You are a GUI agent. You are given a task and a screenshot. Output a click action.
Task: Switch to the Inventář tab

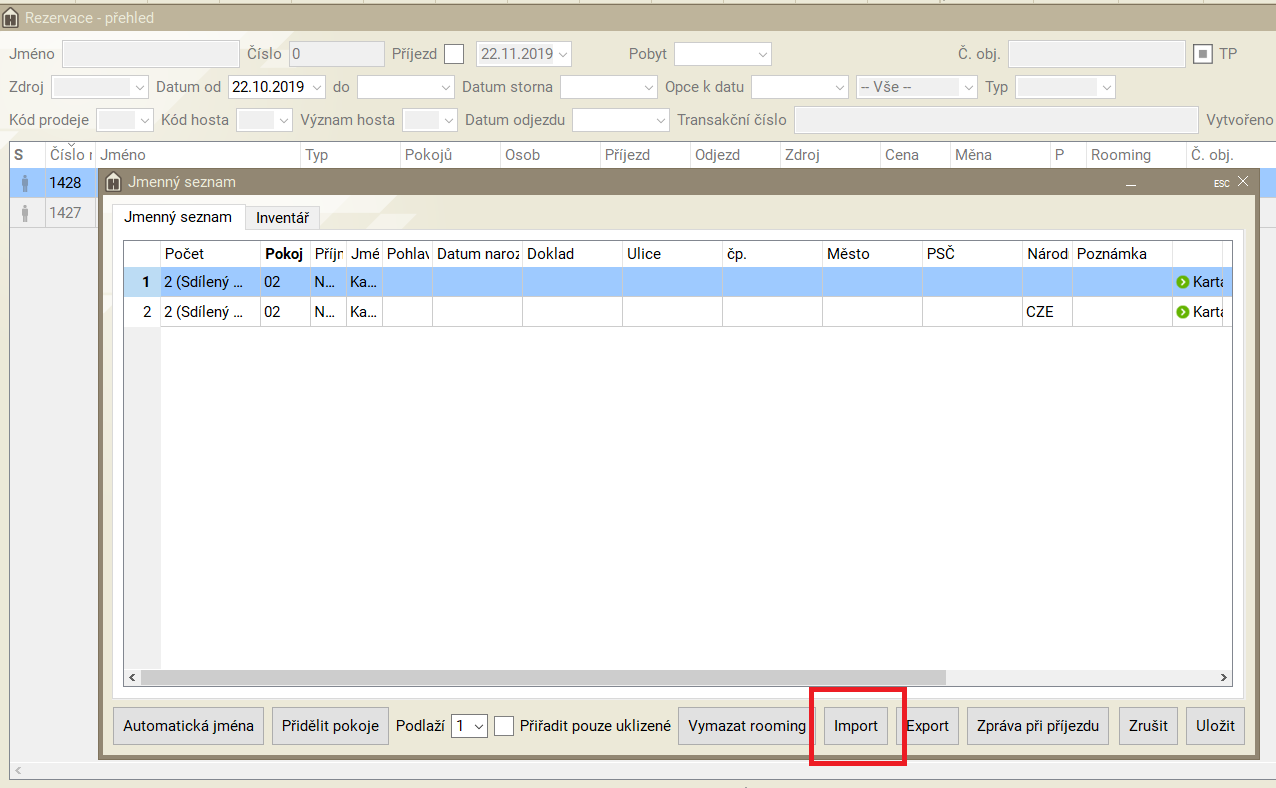(x=282, y=218)
